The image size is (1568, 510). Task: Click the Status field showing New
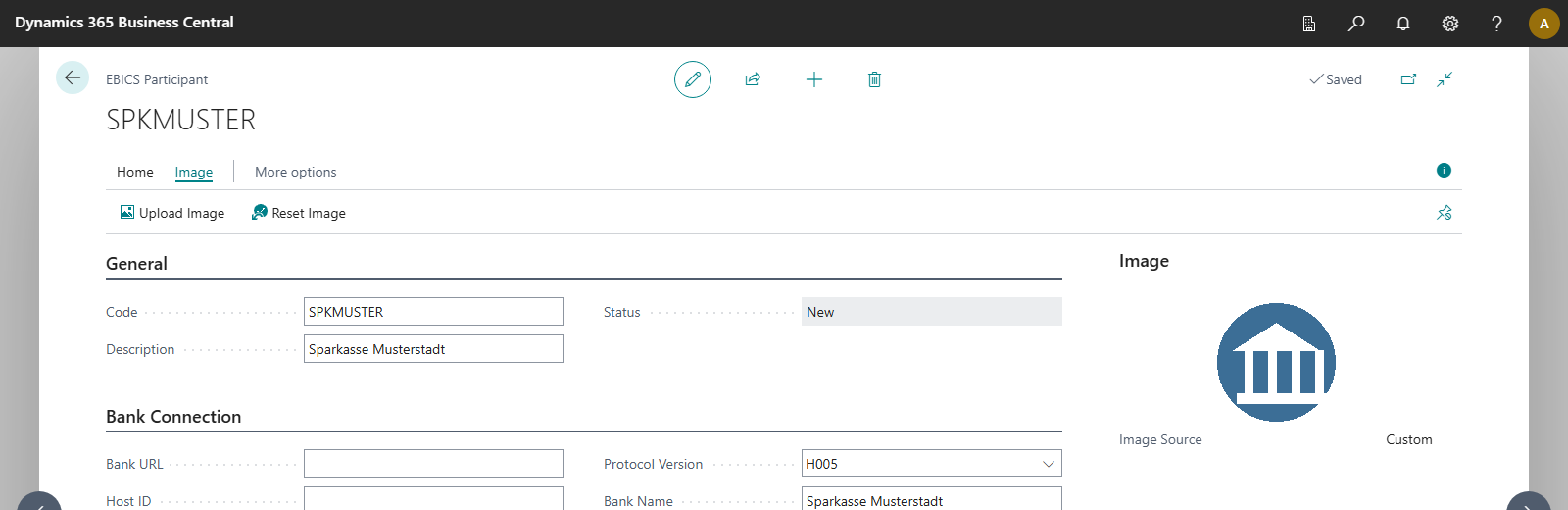click(932, 312)
